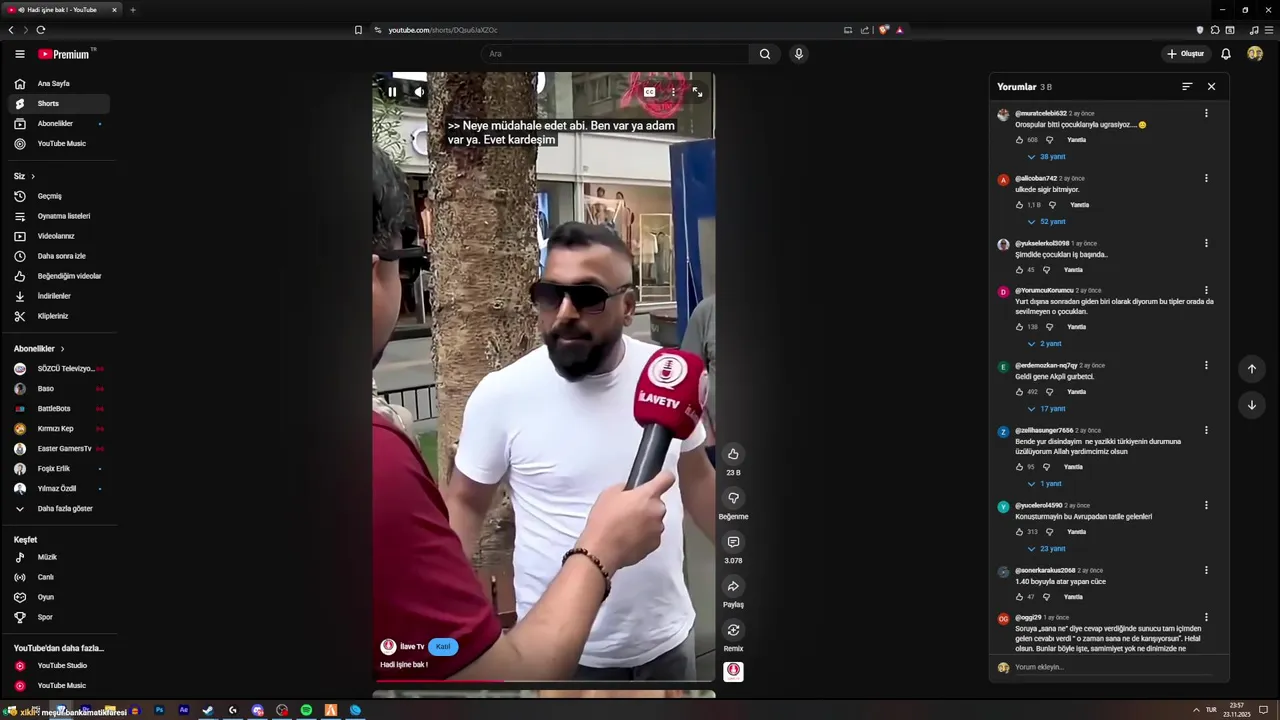Viewport: 1280px width, 720px height.
Task: Open the YouTube hamburger guide menu
Action: 19,54
